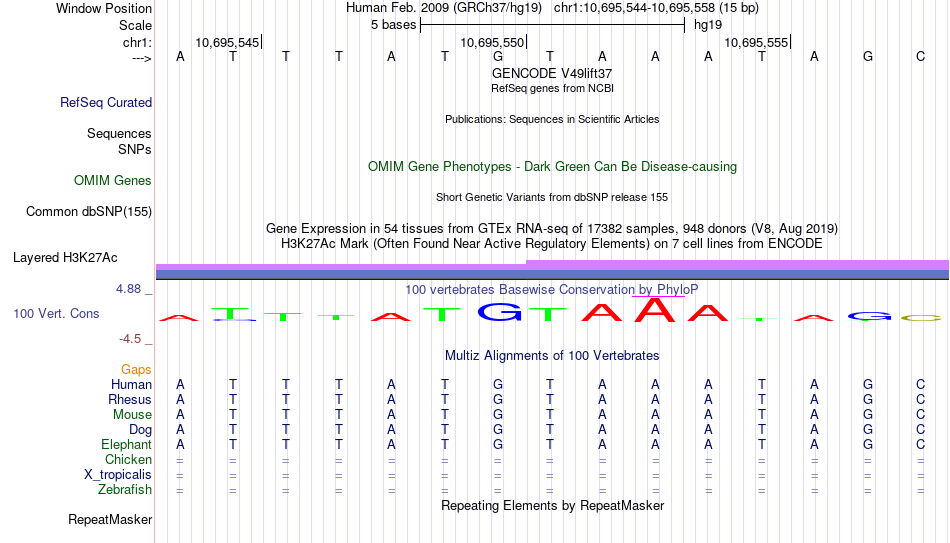Click the OMIM Genes track label
Viewport: 950px width, 543px height.
click(x=113, y=181)
